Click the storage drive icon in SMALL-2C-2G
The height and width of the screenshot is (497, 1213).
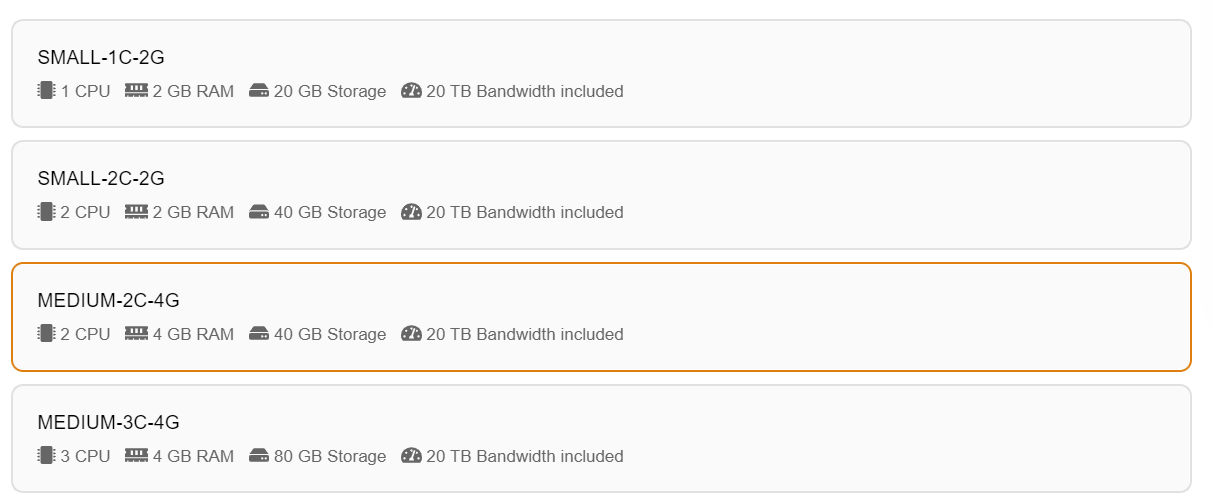[x=259, y=212]
